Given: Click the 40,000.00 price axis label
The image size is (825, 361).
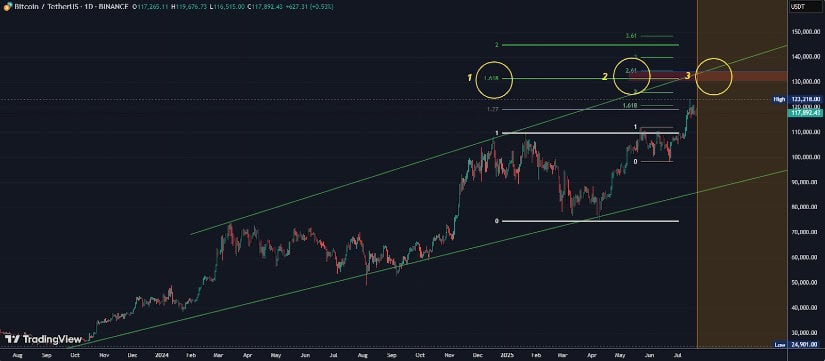Looking at the screenshot, I should [805, 307].
